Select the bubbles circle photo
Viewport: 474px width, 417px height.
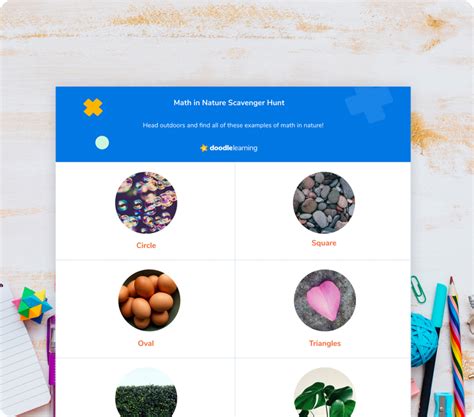coord(146,203)
